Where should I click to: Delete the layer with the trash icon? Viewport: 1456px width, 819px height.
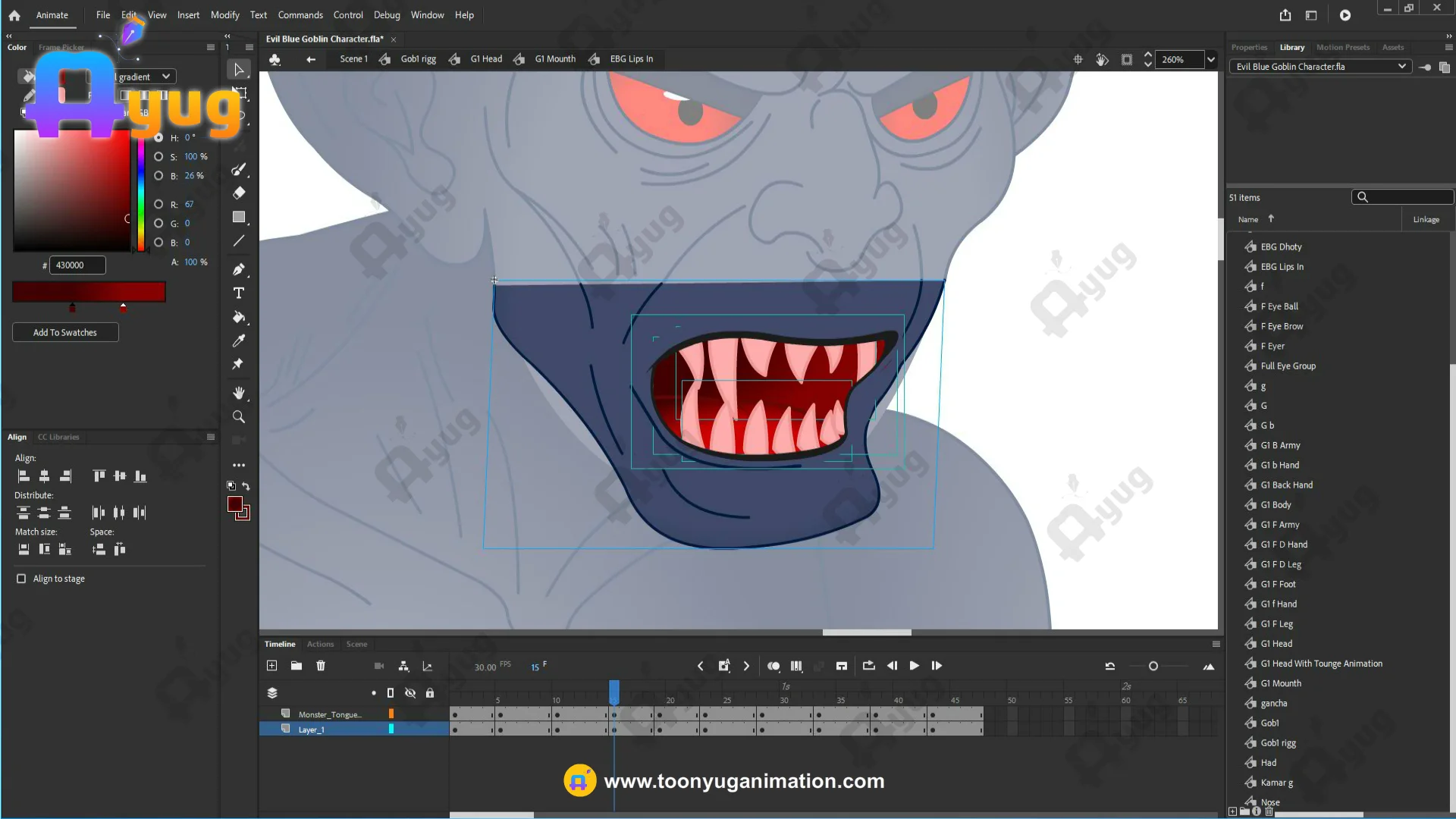321,666
